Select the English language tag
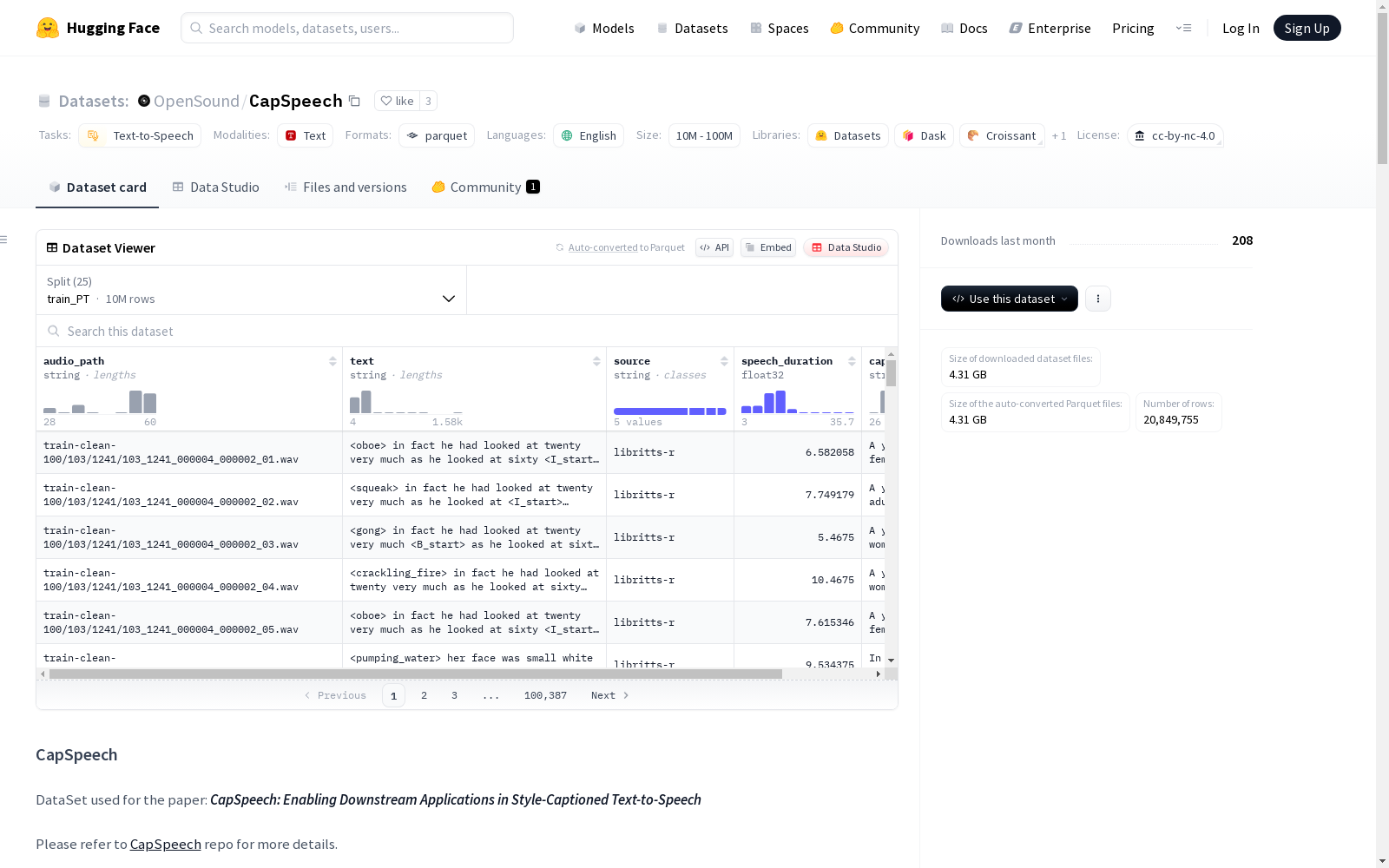Screen dimensions: 1389x868 point(589,135)
